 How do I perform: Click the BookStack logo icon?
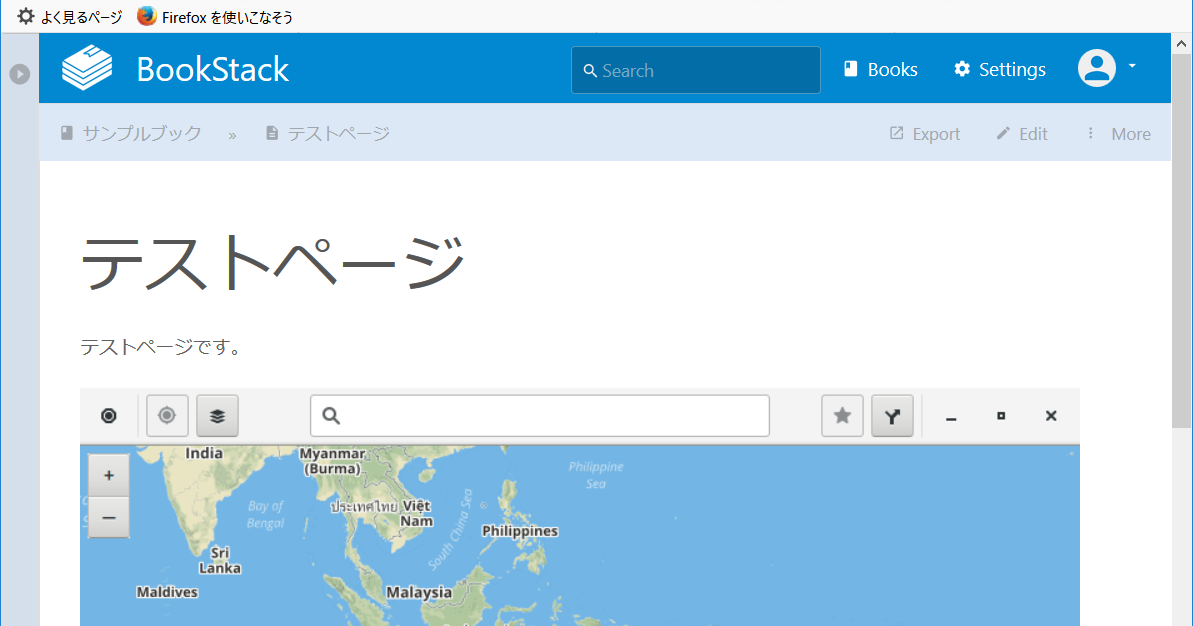coord(87,67)
